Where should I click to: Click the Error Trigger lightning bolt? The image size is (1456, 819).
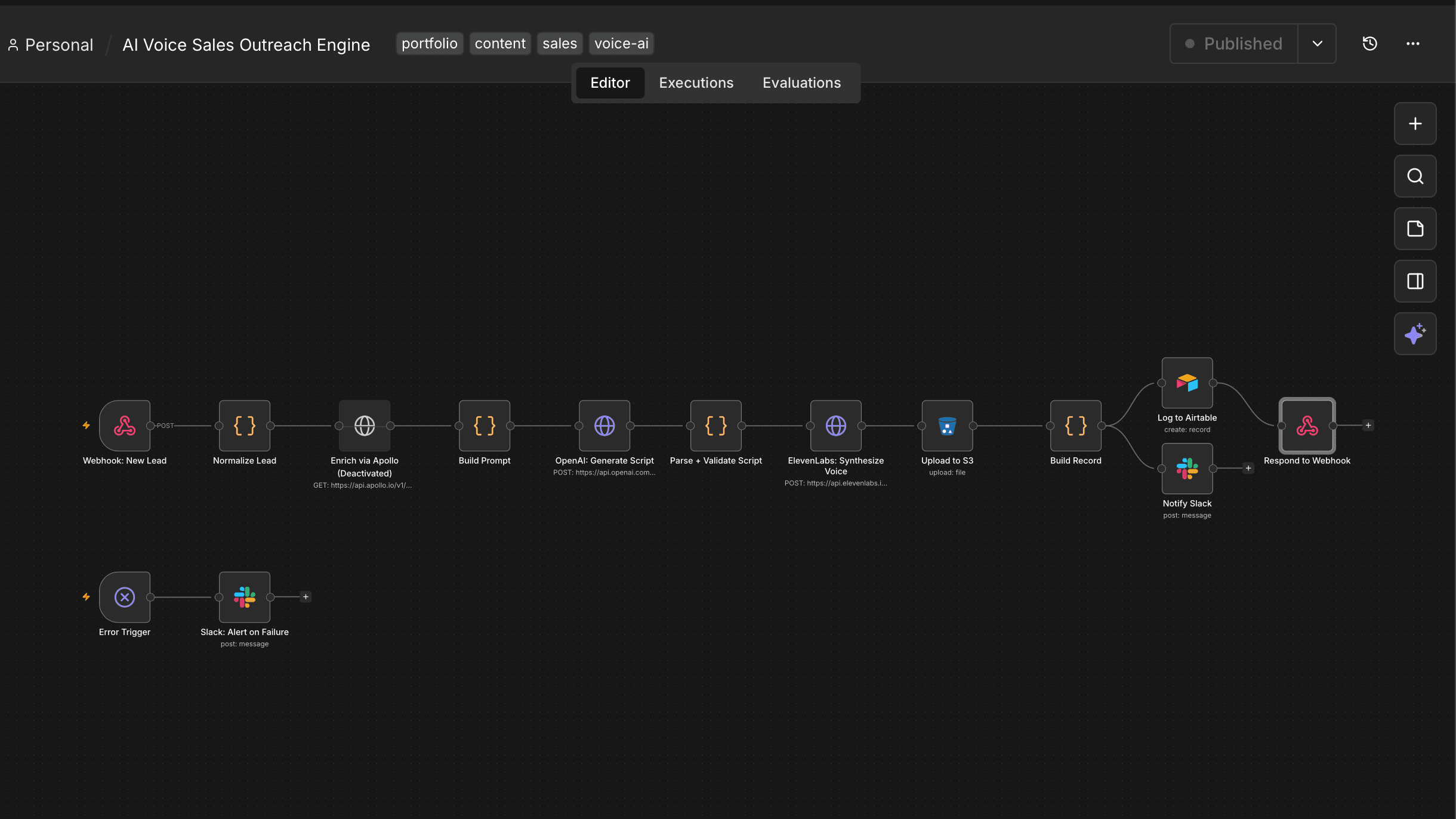pos(86,597)
